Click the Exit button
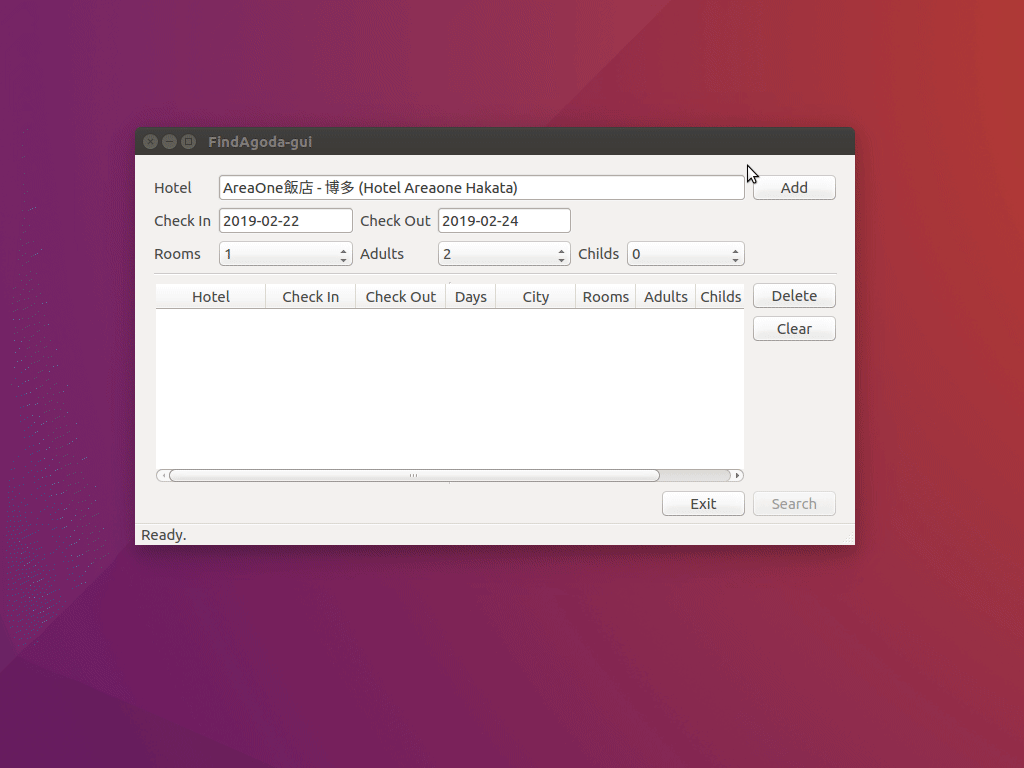 703,504
